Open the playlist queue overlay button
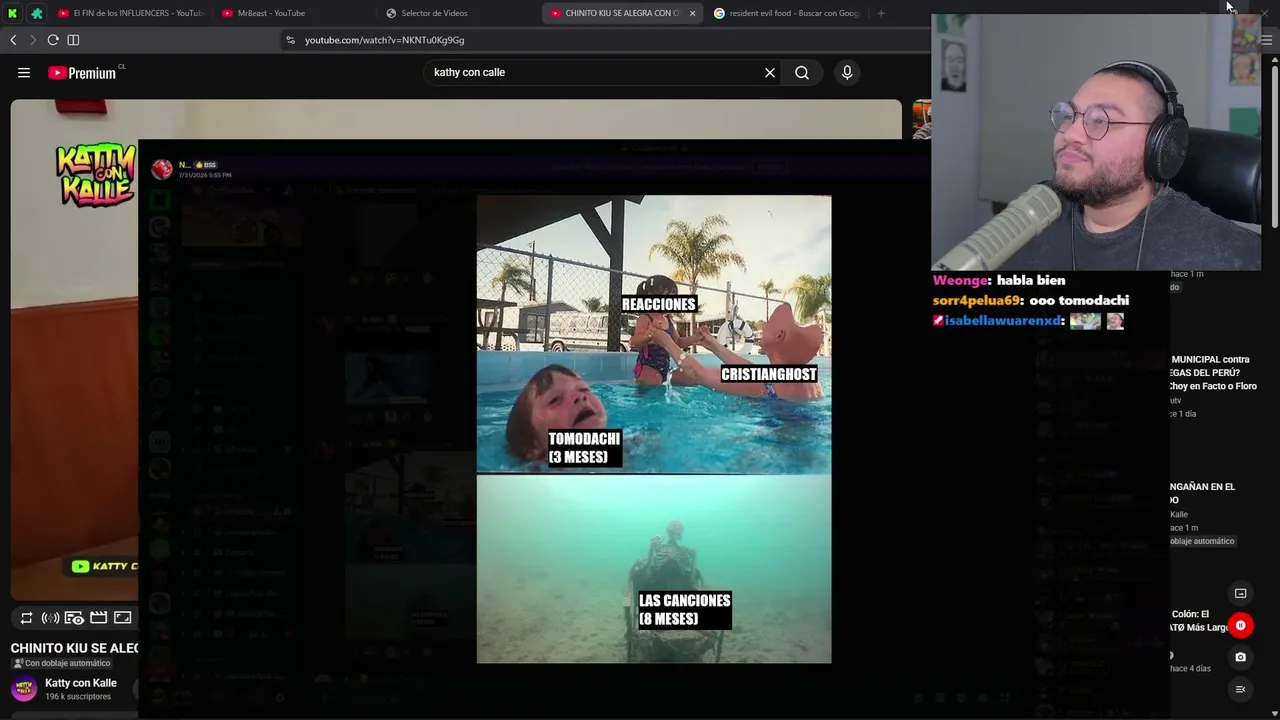 point(1241,689)
